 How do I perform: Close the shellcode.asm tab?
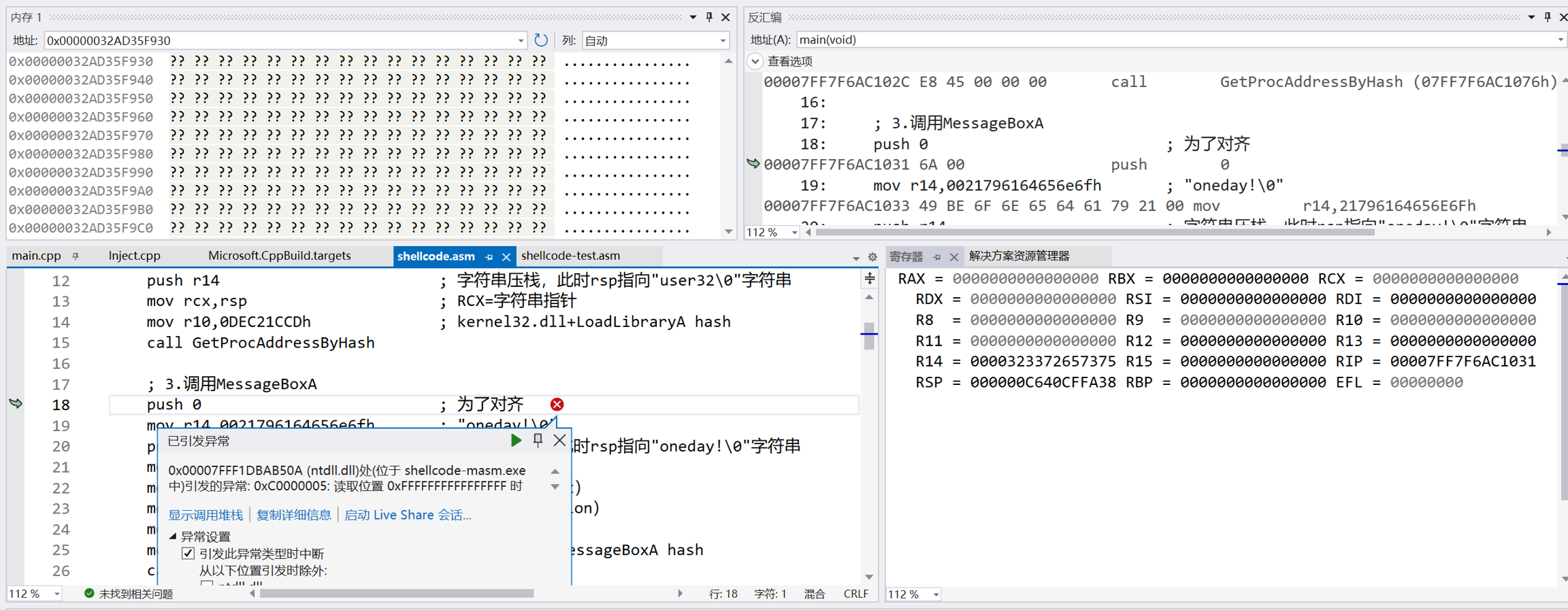point(506,256)
